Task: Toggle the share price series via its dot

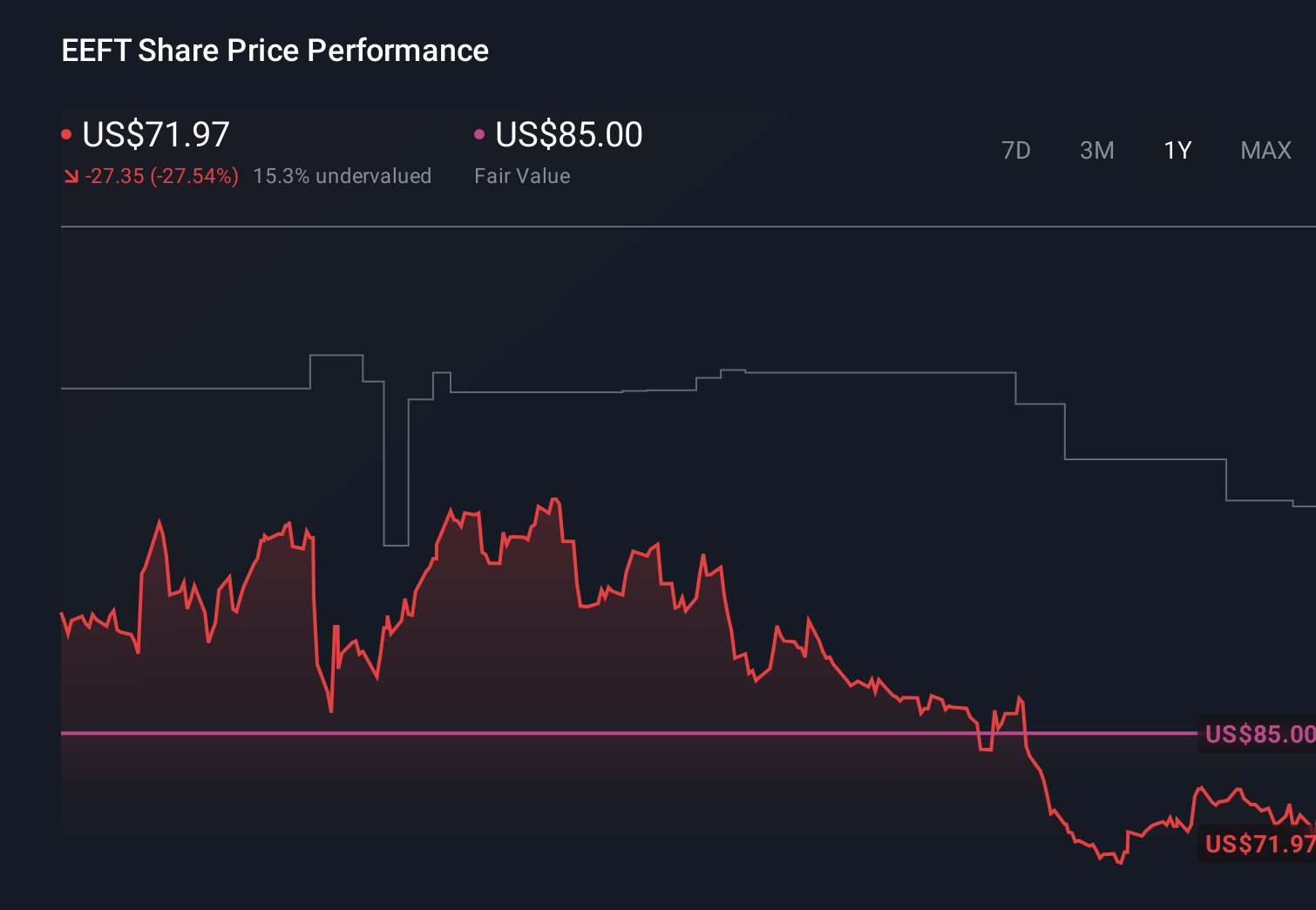Action: point(67,133)
